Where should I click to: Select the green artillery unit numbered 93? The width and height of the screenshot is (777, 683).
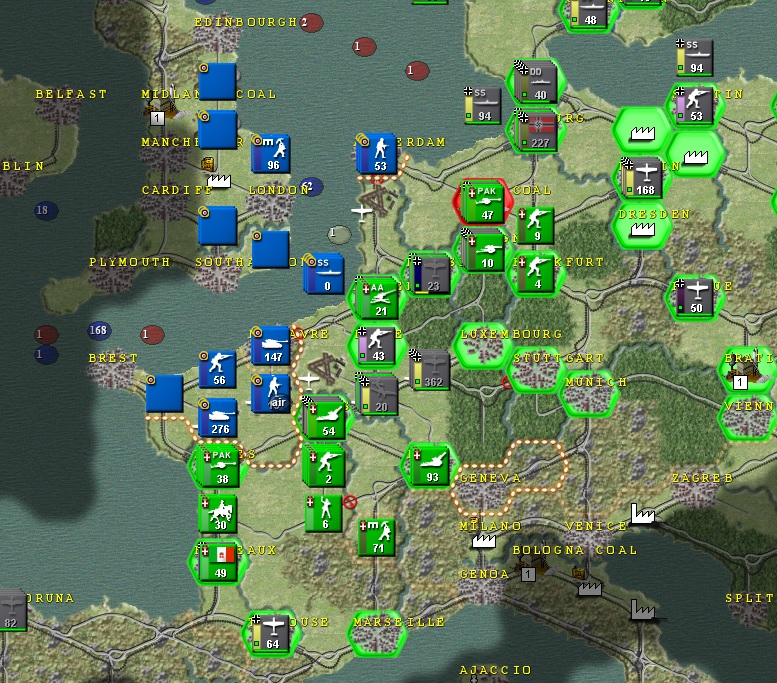(x=430, y=465)
